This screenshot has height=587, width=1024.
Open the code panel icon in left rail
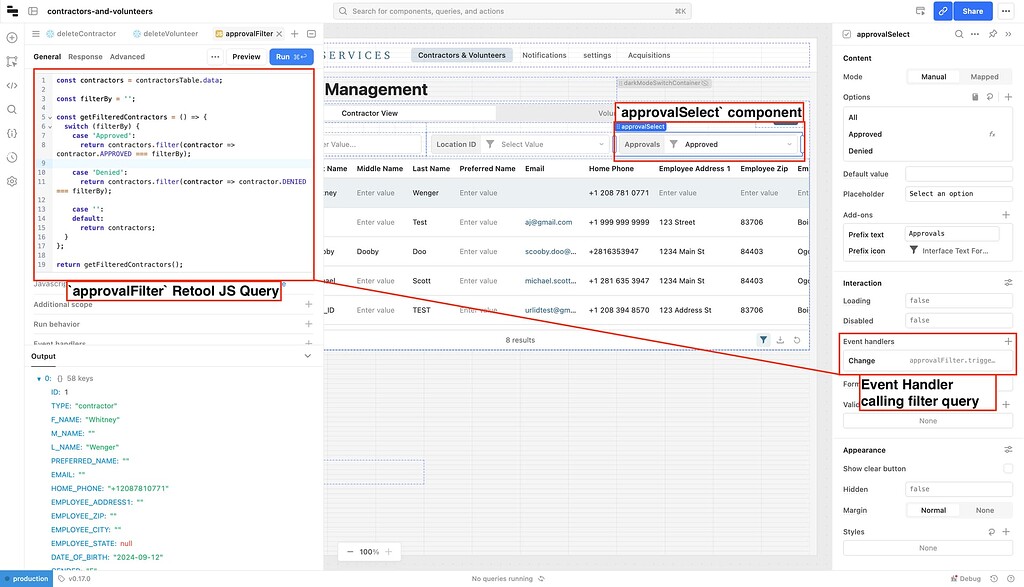12,86
